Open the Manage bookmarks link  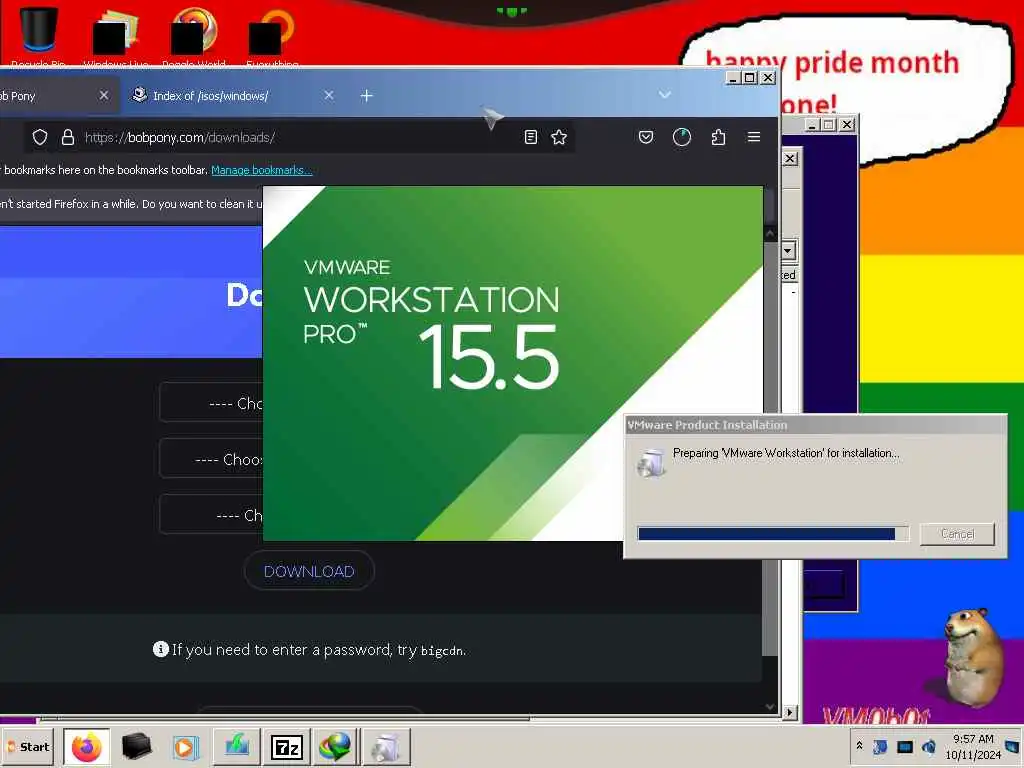click(x=261, y=170)
